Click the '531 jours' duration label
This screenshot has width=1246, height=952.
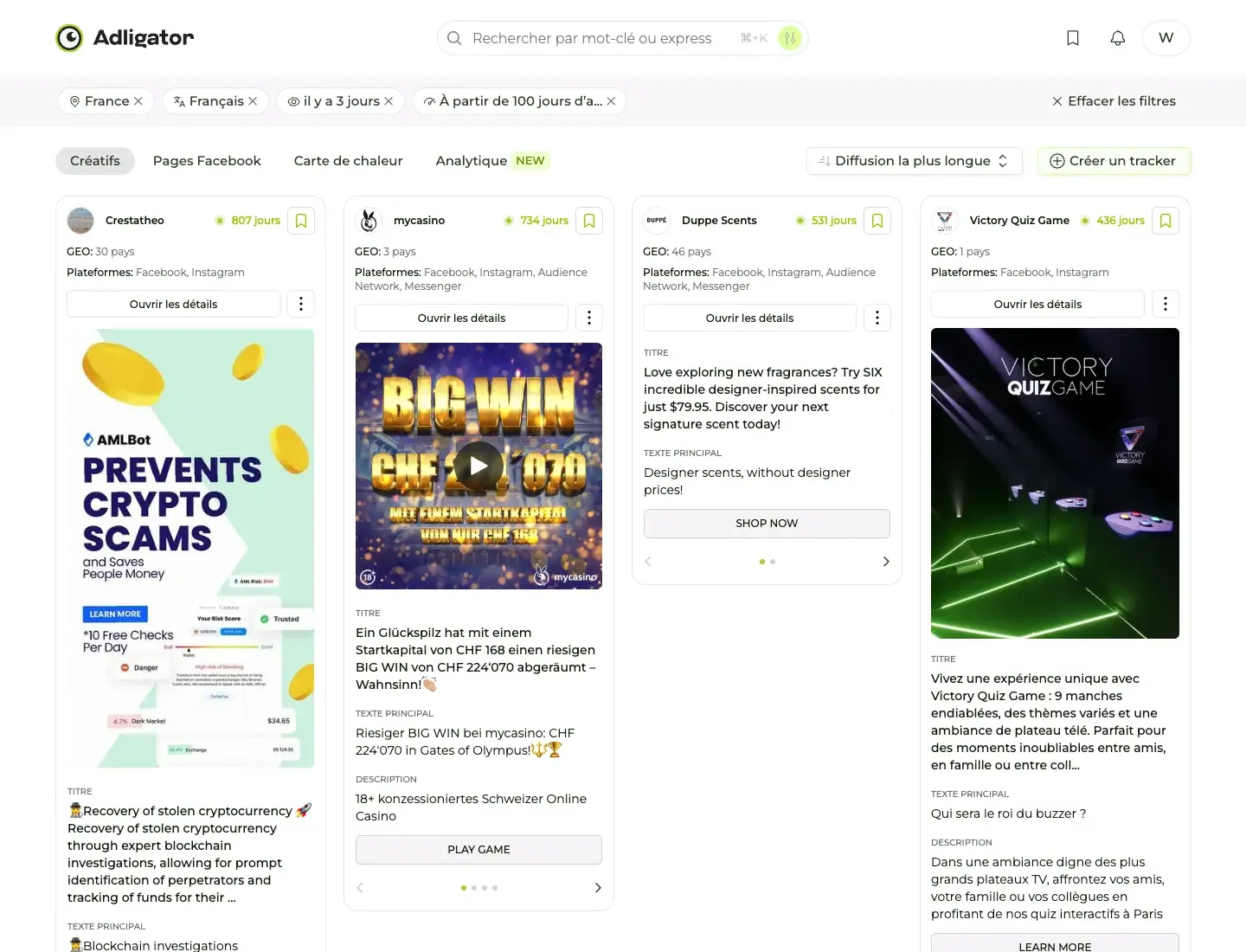pyautogui.click(x=834, y=221)
